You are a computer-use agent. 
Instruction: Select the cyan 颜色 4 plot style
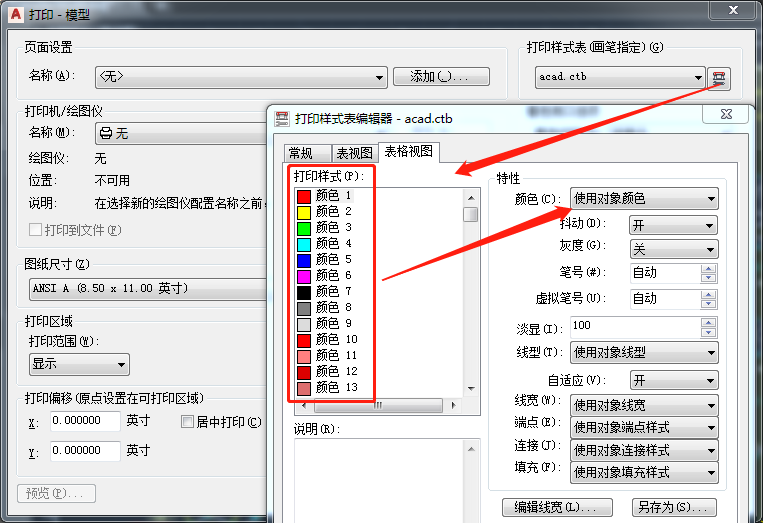327,244
